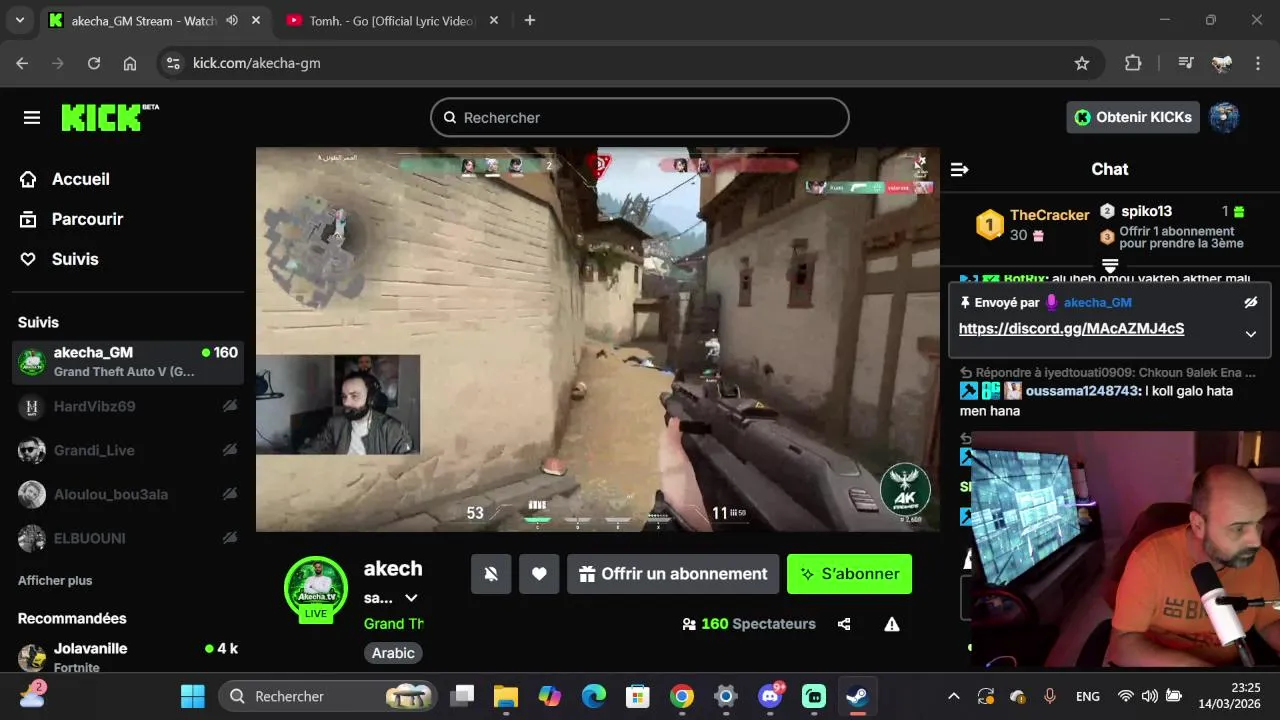Viewport: 1280px width, 720px height.
Task: Click akecha_GM name in pinned message
Action: (1098, 302)
